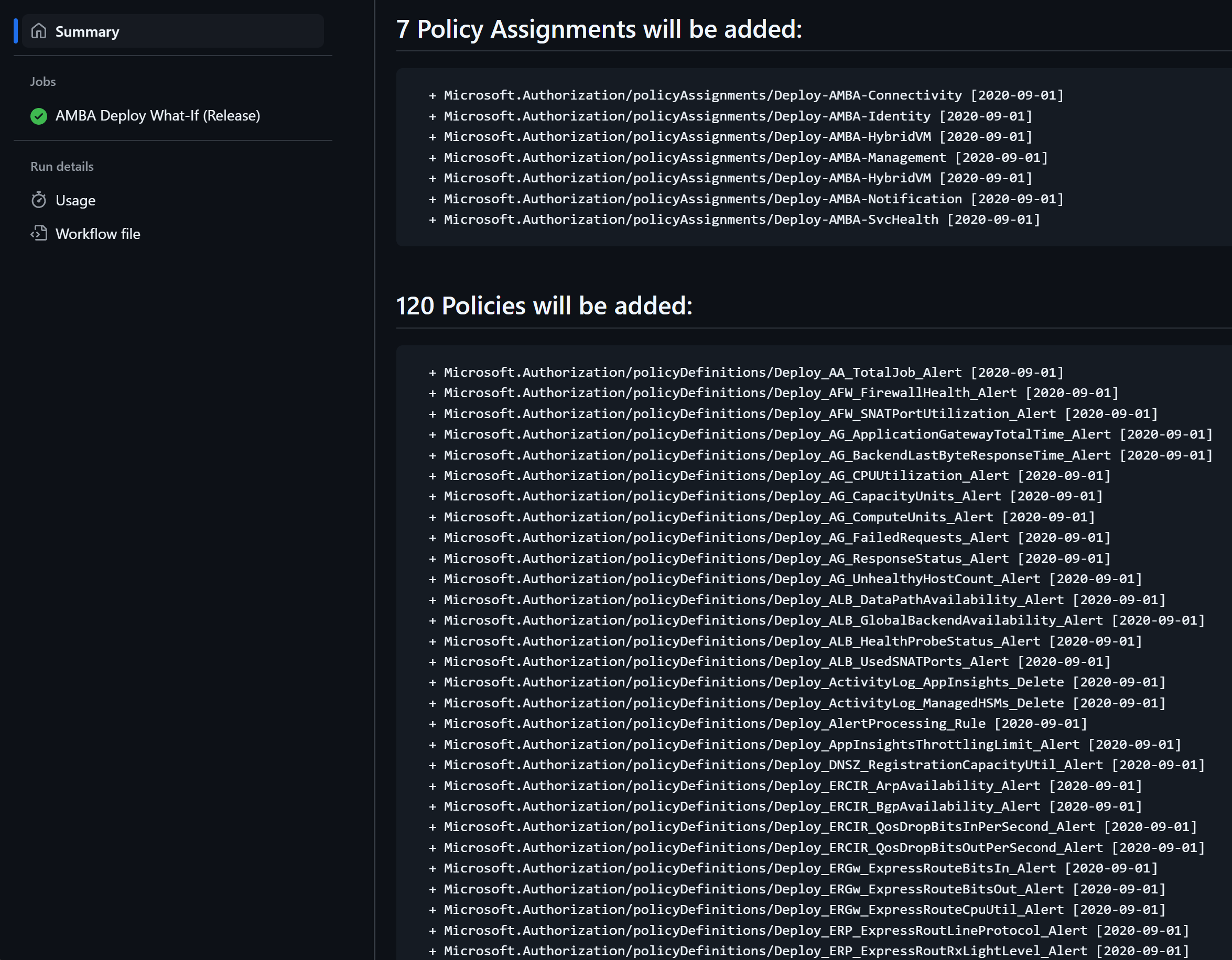Select the Deploy_ALB_GlobalBackendAvailability_Alert line
Screen dimensions: 1232x960
[817, 620]
